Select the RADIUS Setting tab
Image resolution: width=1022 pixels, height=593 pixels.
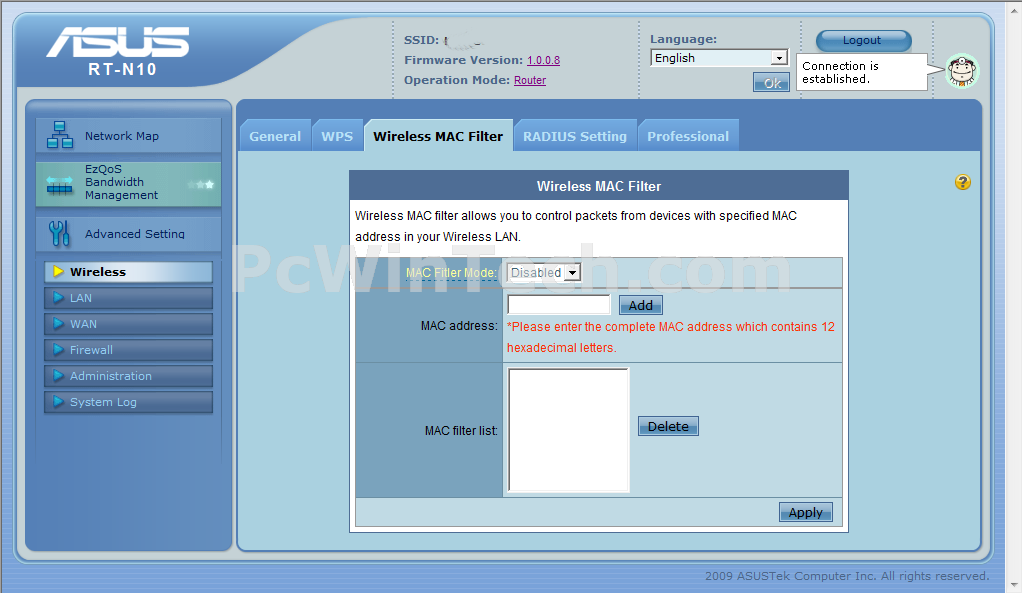[x=575, y=136]
